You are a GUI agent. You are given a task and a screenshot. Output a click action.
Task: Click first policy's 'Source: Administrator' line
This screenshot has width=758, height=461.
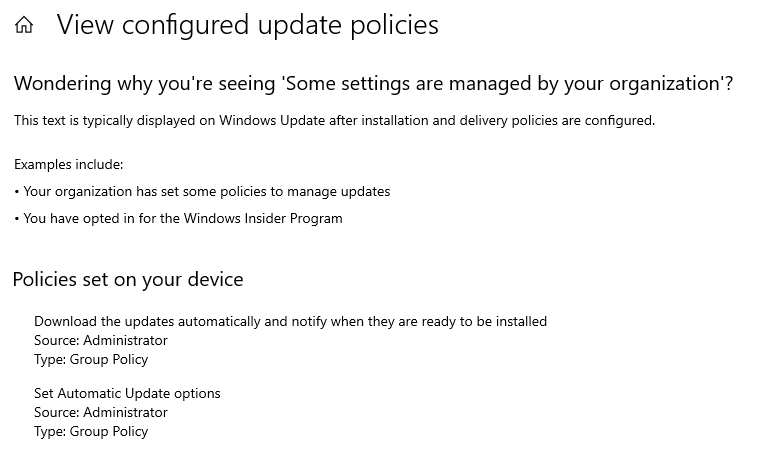pyautogui.click(x=101, y=341)
